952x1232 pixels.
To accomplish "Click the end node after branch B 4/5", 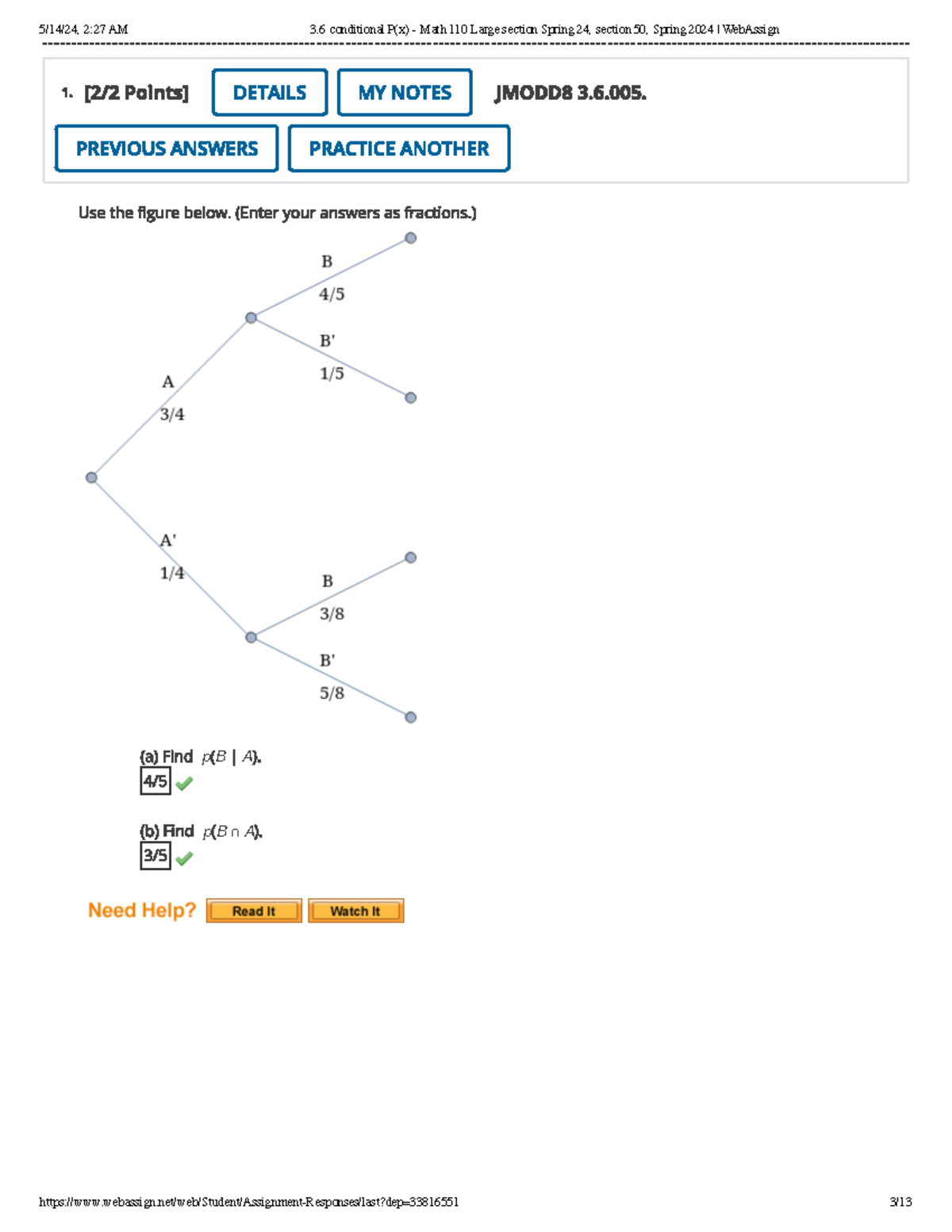I will 410,237.
